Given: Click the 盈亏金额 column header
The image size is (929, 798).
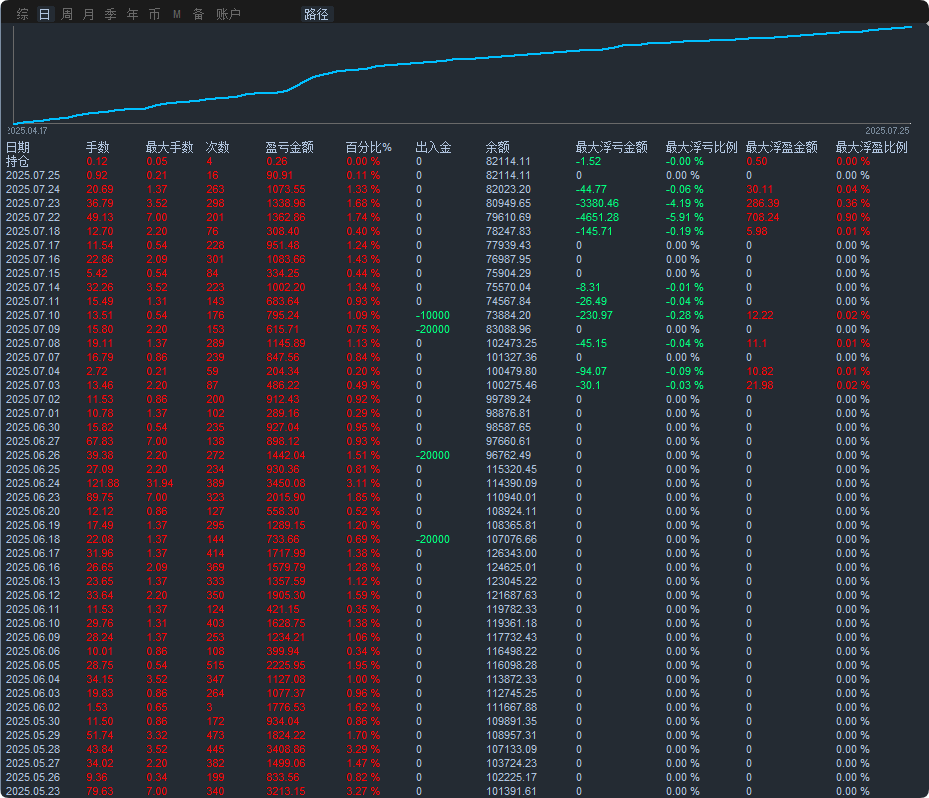Looking at the screenshot, I should (289, 147).
